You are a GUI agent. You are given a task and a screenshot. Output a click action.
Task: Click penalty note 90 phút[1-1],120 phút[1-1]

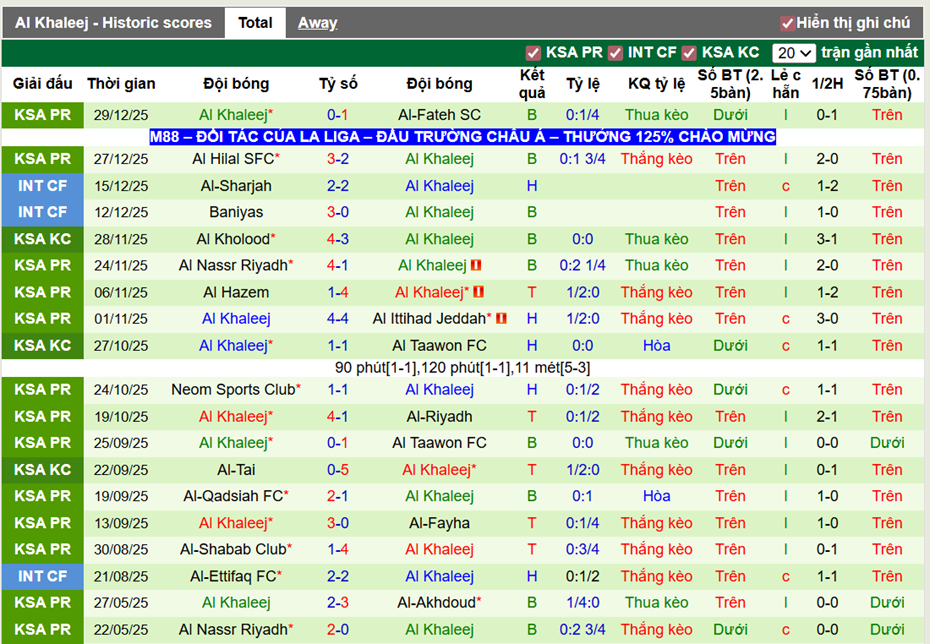(x=463, y=368)
